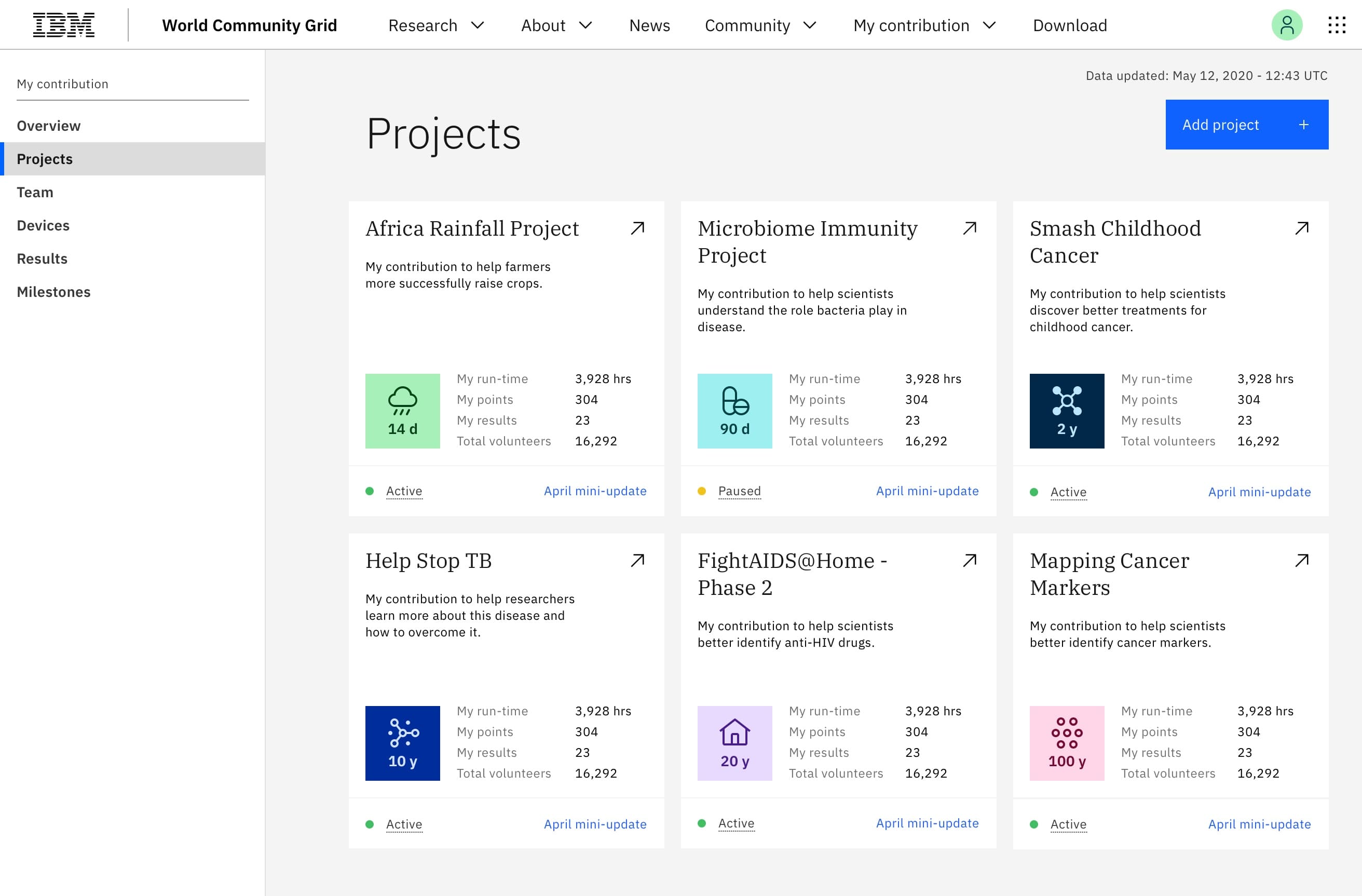Click the circles 100 y tile
This screenshot has width=1362, height=896.
click(x=1067, y=743)
